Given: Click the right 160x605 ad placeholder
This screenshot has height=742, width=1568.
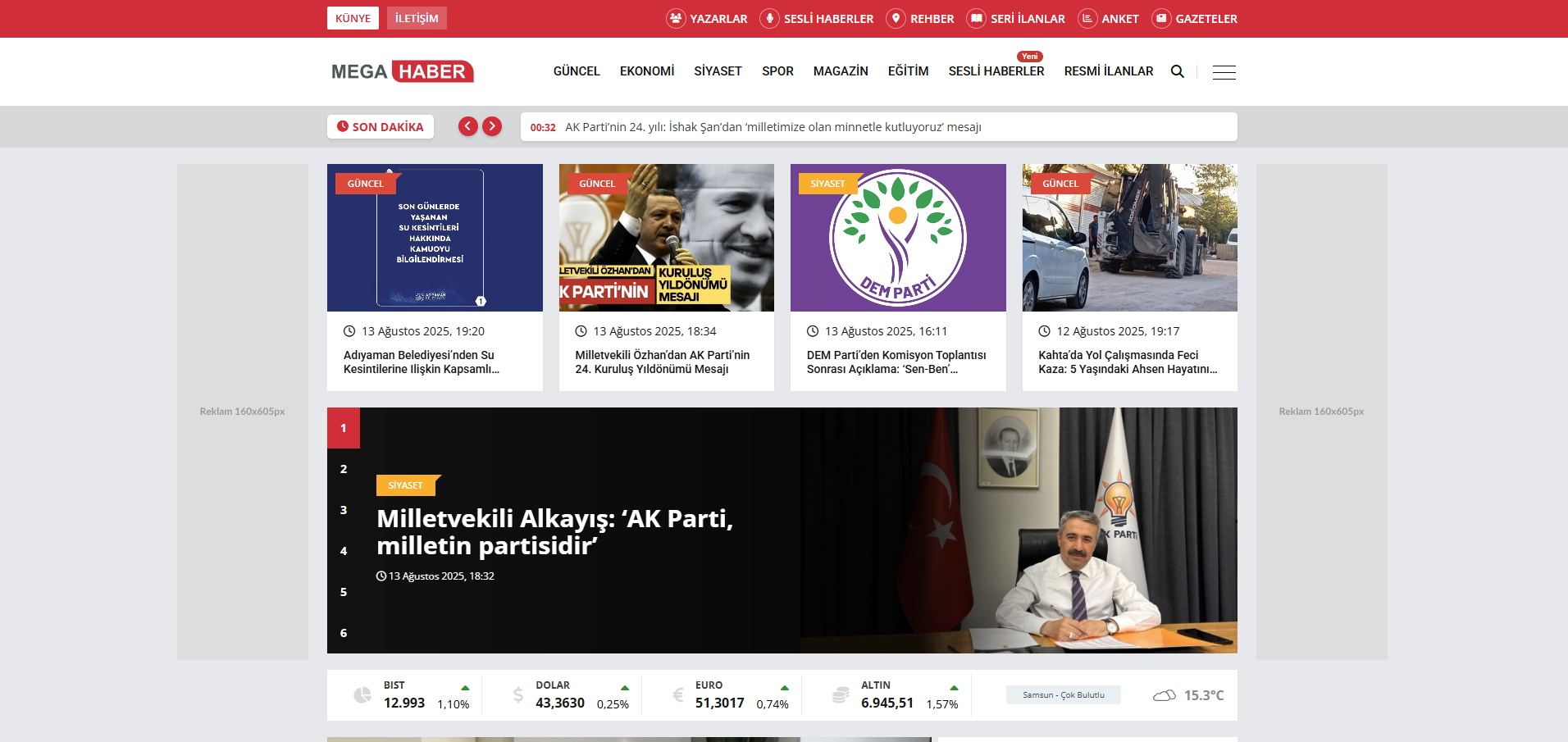Looking at the screenshot, I should pyautogui.click(x=1322, y=412).
